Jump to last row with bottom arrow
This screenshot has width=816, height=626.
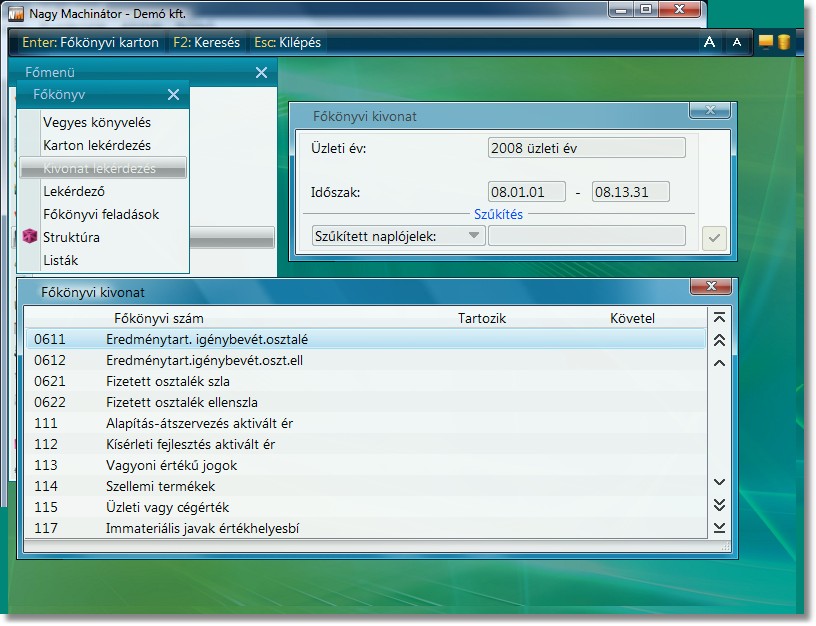point(718,527)
